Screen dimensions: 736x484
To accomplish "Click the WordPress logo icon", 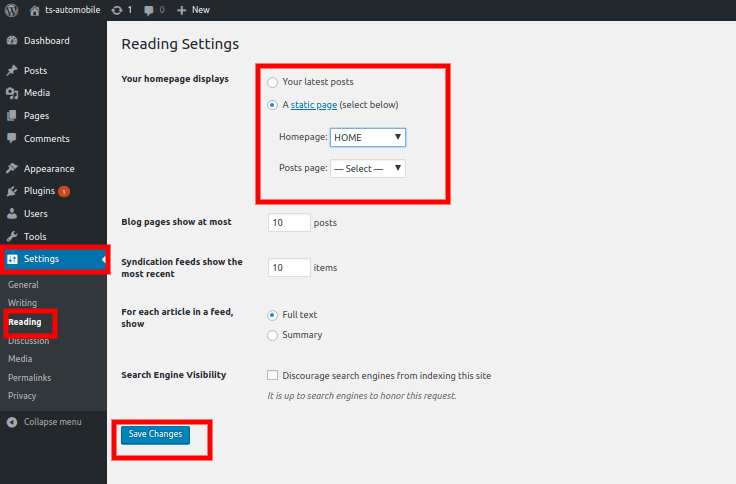I will 12,9.
